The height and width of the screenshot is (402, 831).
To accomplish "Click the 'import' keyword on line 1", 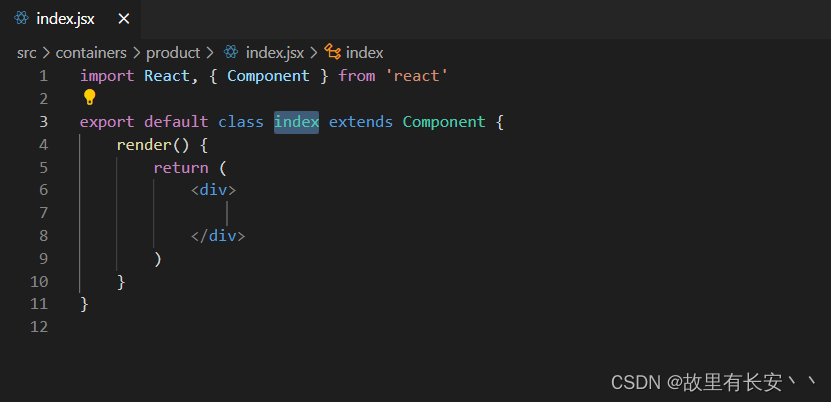I will (x=107, y=76).
